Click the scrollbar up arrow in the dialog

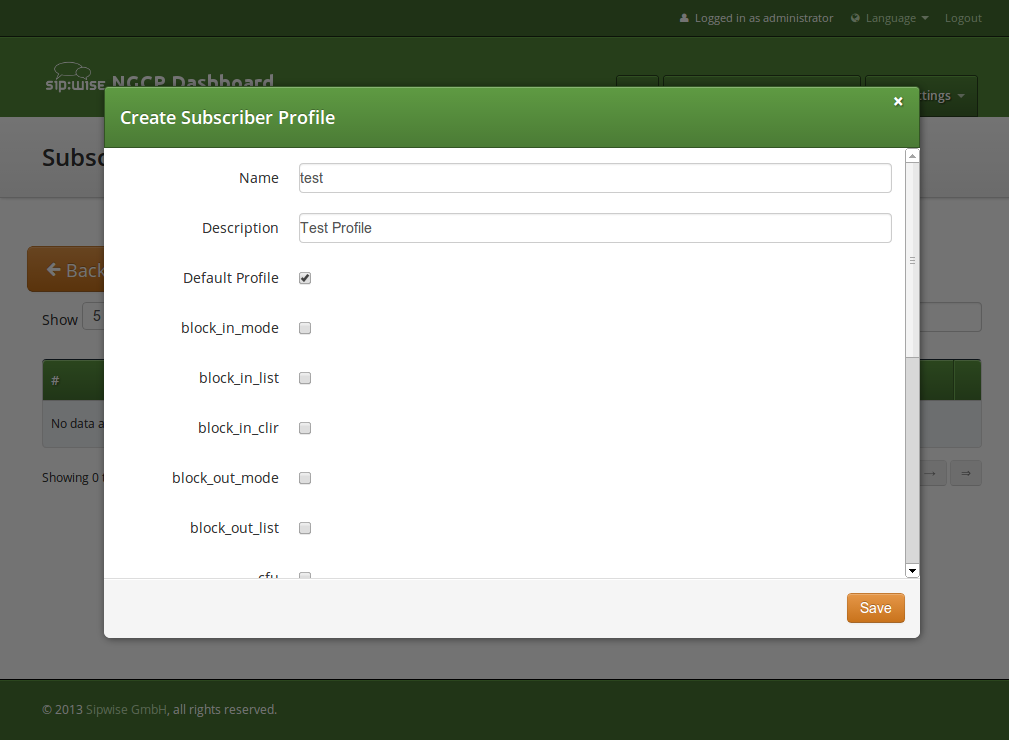click(x=911, y=154)
